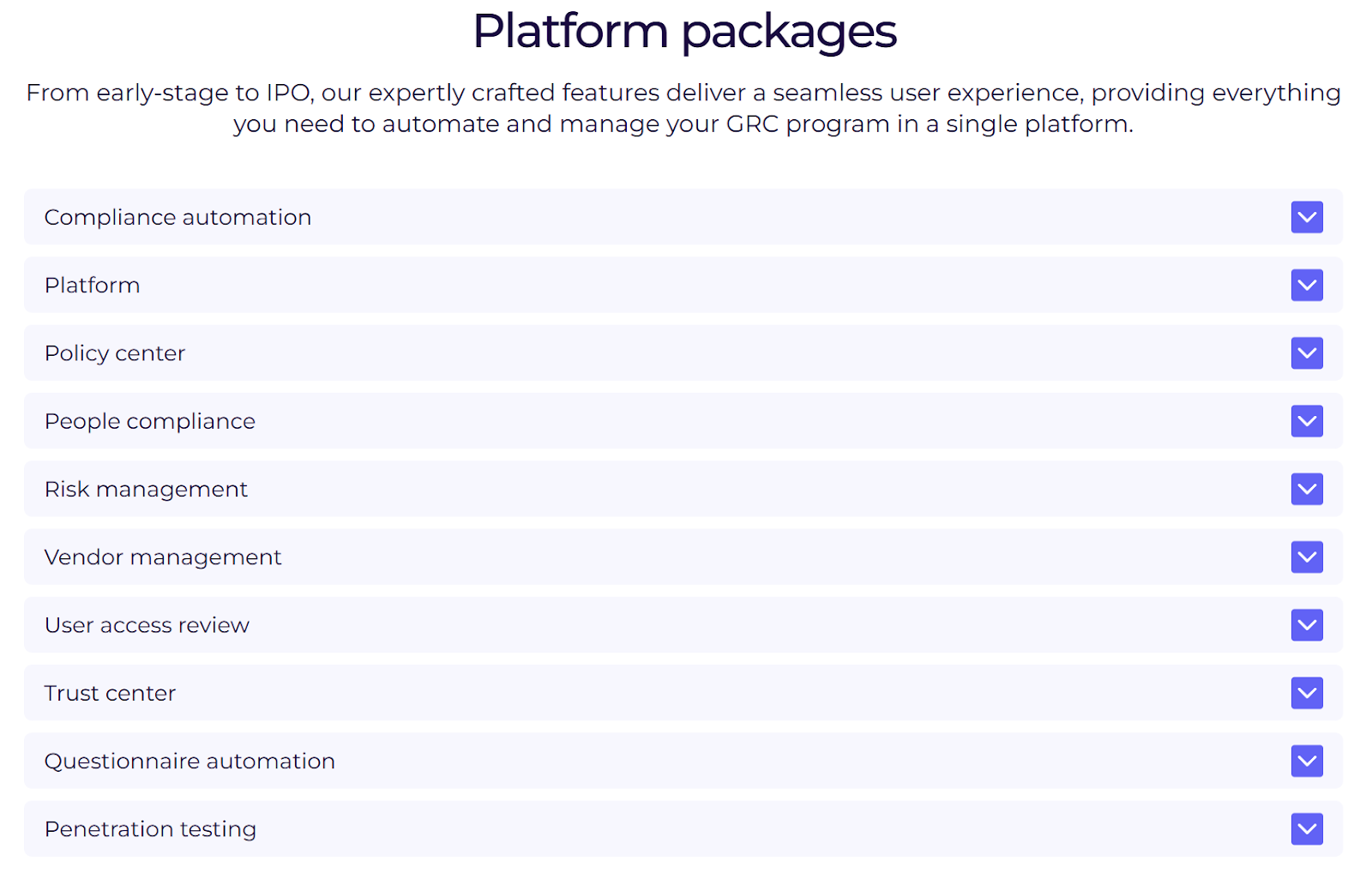Expand the Compliance automation section chevron
Image resolution: width=1372 pixels, height=891 pixels.
pos(1306,217)
